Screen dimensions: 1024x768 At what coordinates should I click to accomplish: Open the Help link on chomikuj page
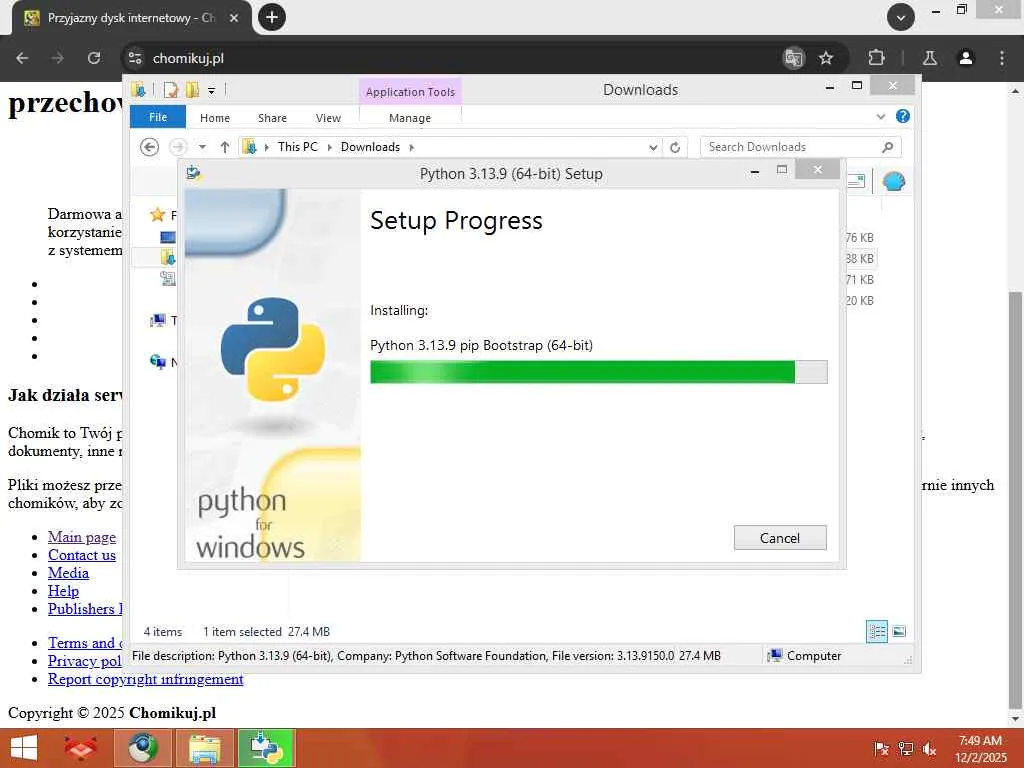63,591
